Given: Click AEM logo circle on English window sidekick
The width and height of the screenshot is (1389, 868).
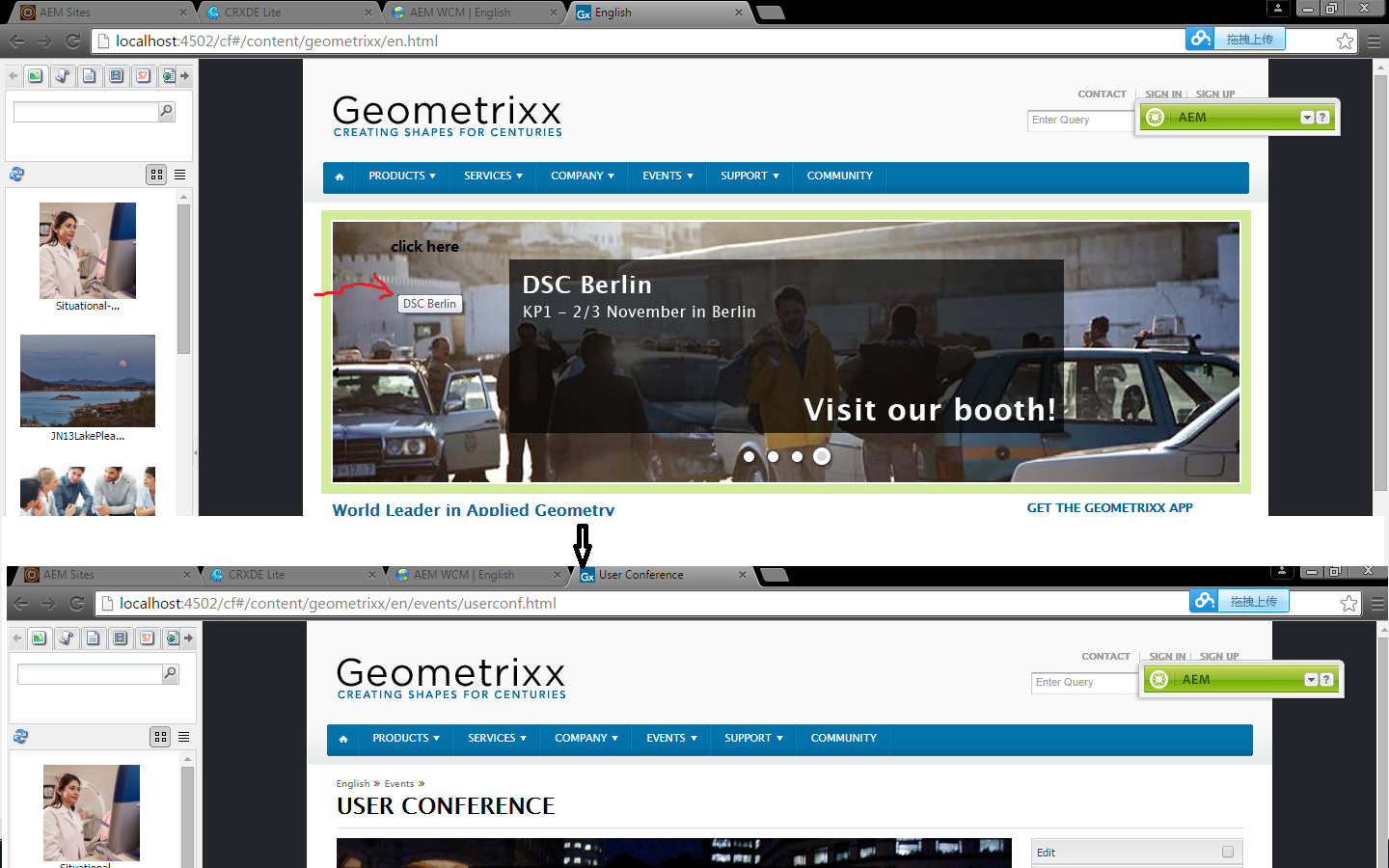Looking at the screenshot, I should pyautogui.click(x=1156, y=118).
